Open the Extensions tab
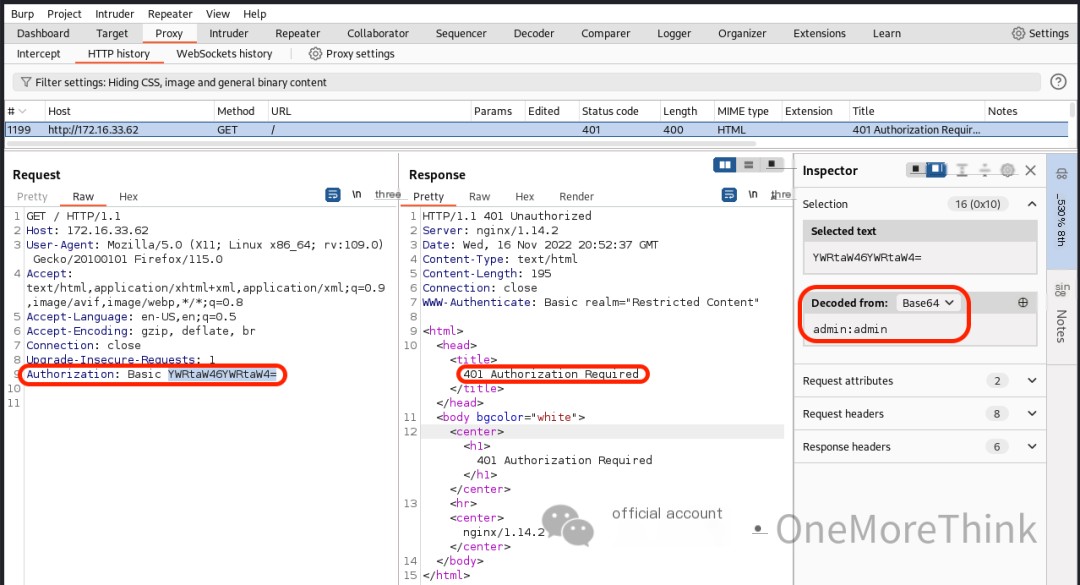The width and height of the screenshot is (1080, 585). pyautogui.click(x=819, y=33)
